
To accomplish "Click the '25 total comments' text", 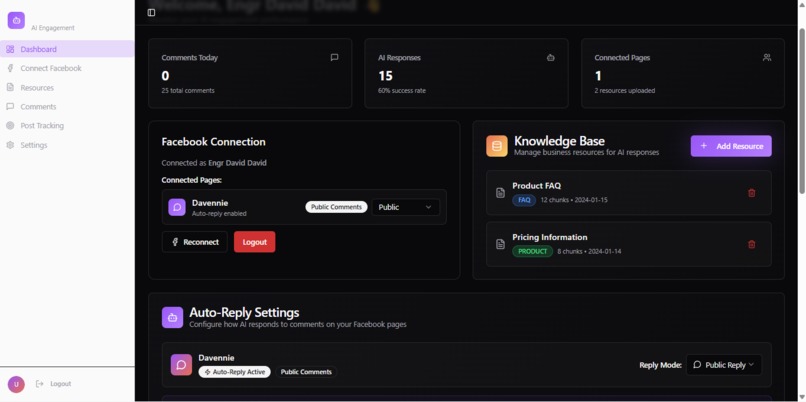I will point(188,90).
